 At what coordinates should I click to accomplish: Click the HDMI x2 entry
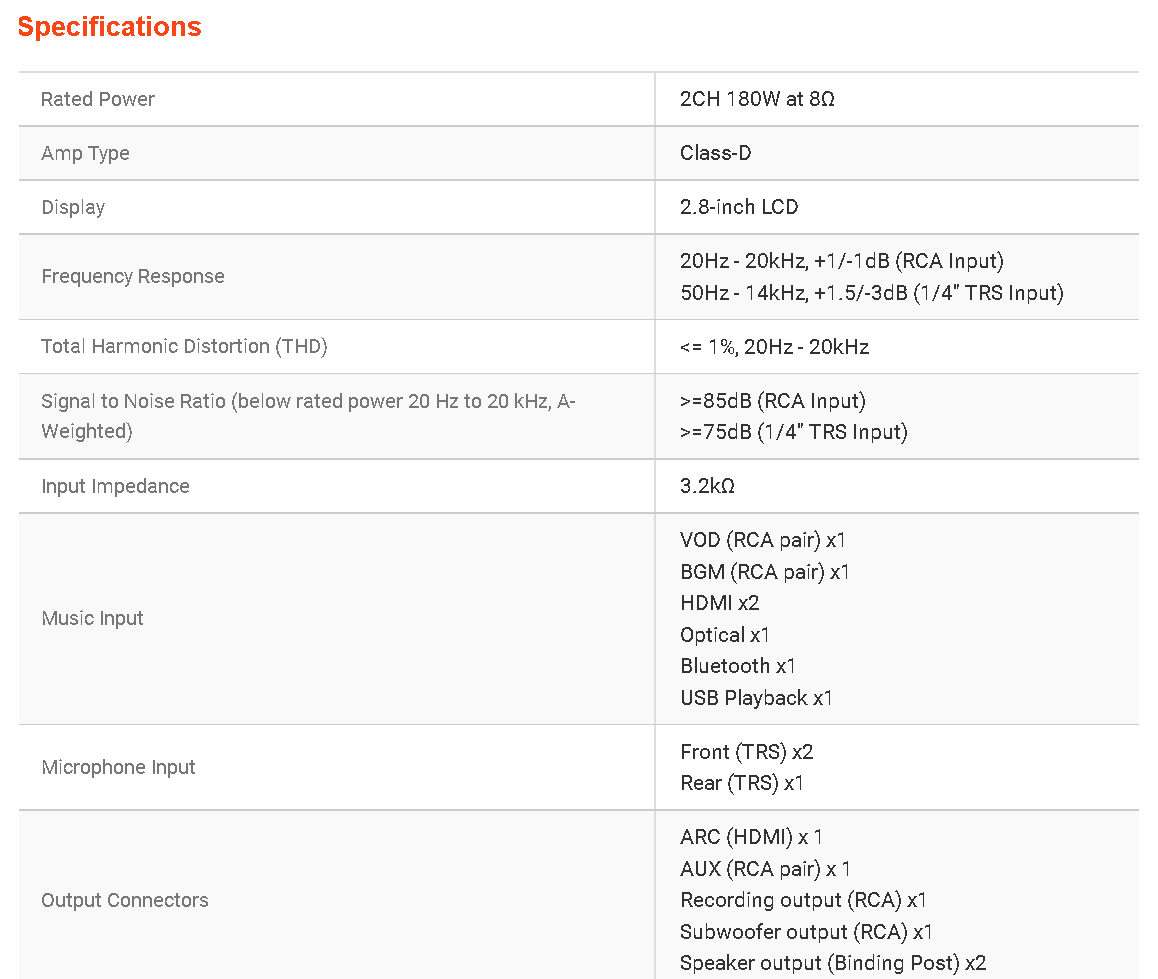coord(719,603)
